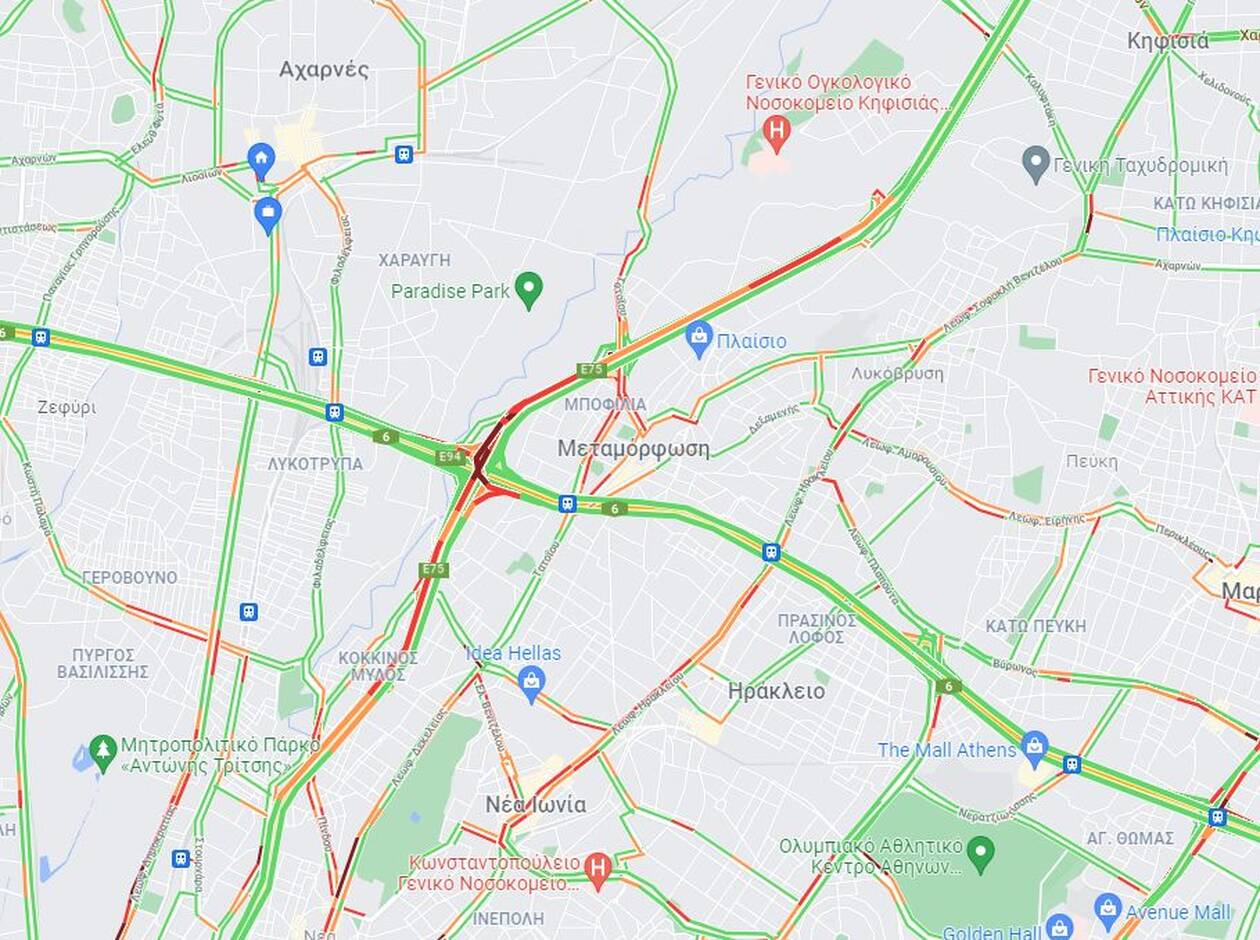
Task: Click the Golden Hall shopping icon
Action: point(1059,928)
